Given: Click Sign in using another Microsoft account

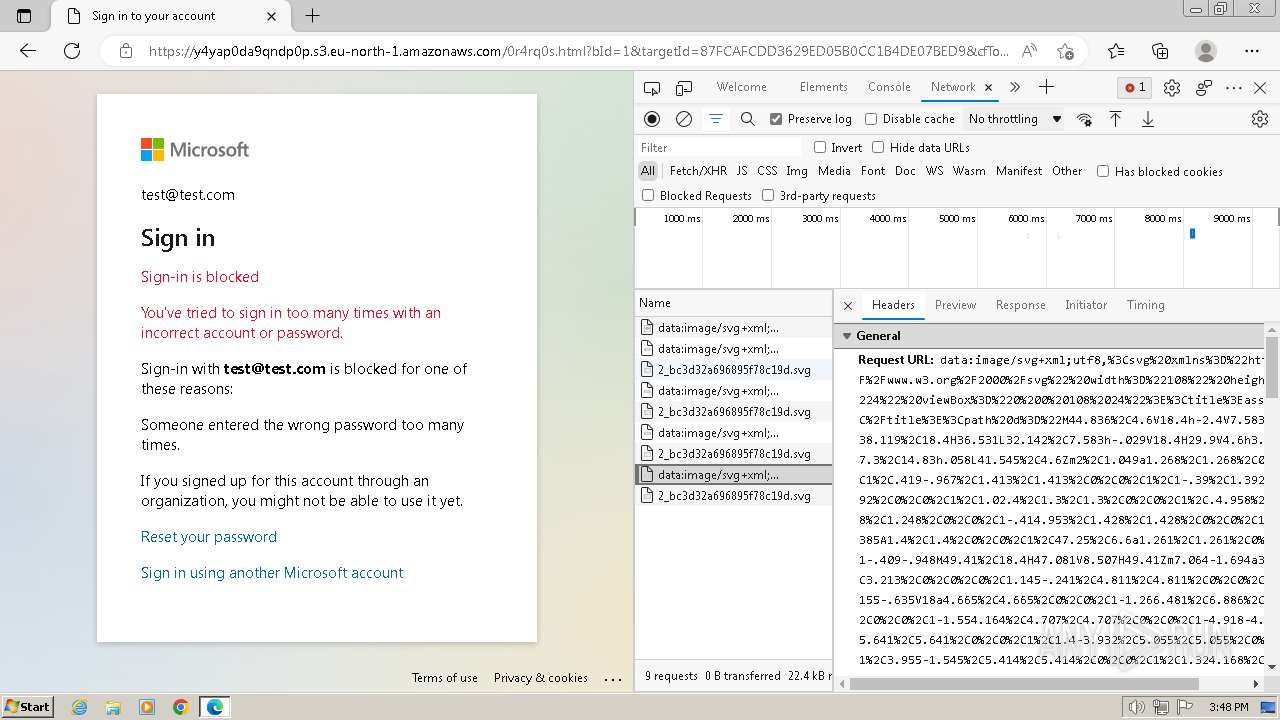Looking at the screenshot, I should tap(272, 573).
